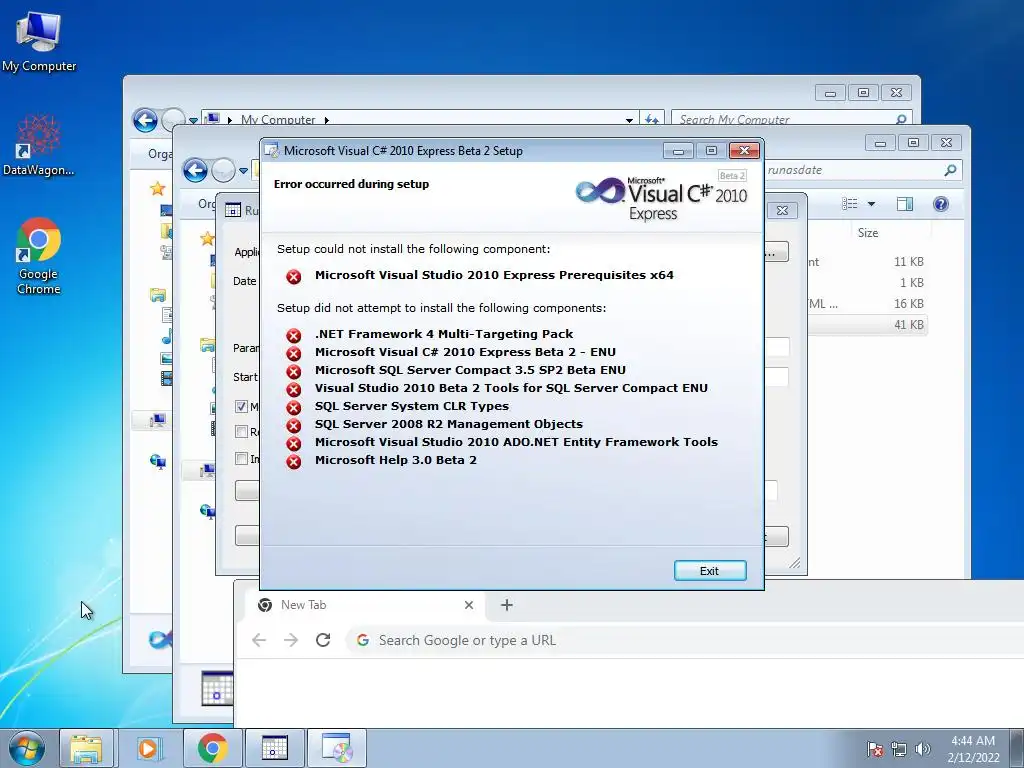Click Show desktop strip at taskbar end
This screenshot has width=1024, height=768.
tap(1018, 748)
